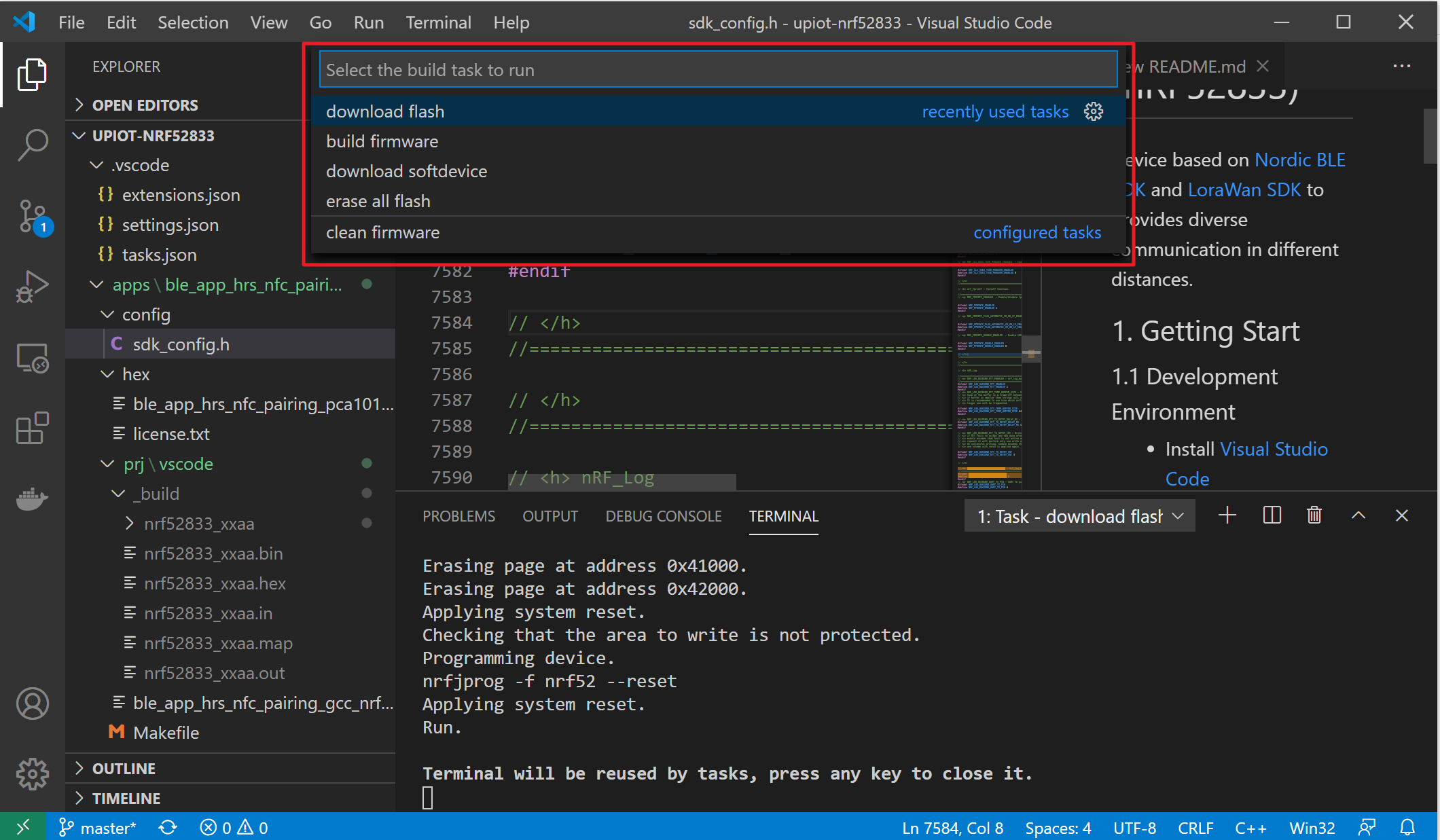Kill terminal with the trash icon

click(x=1314, y=516)
